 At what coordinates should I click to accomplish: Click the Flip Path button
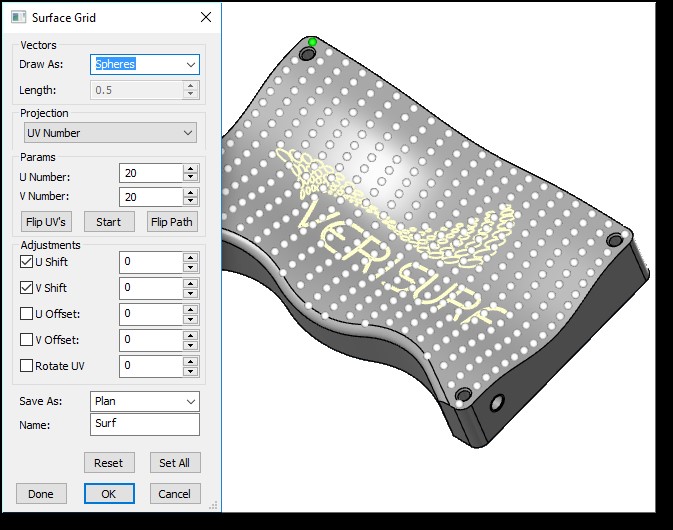click(x=172, y=222)
